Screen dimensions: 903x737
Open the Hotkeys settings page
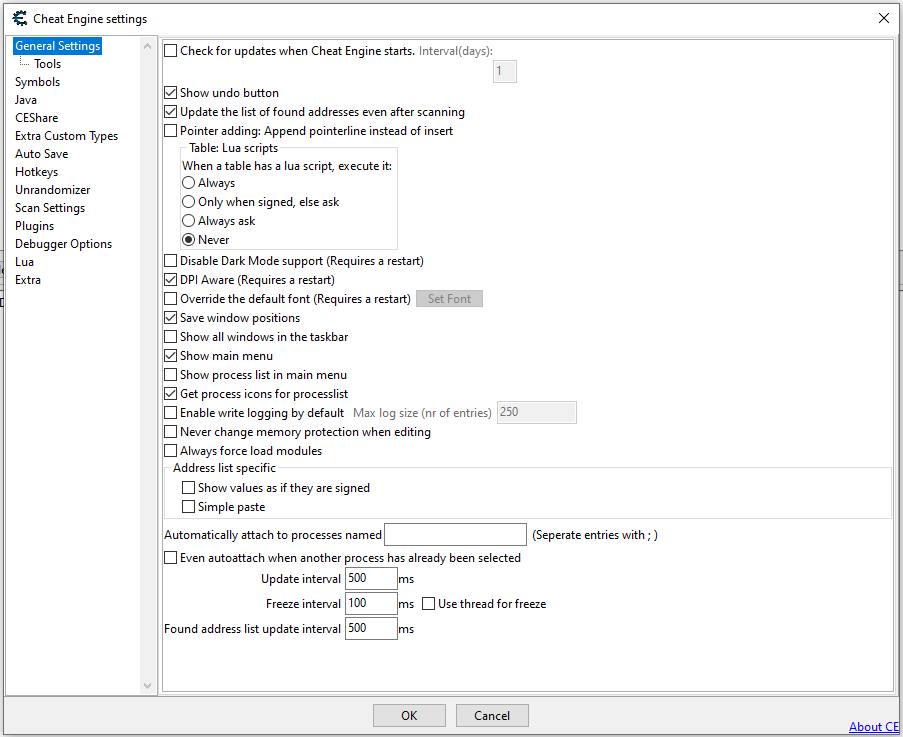(36, 172)
